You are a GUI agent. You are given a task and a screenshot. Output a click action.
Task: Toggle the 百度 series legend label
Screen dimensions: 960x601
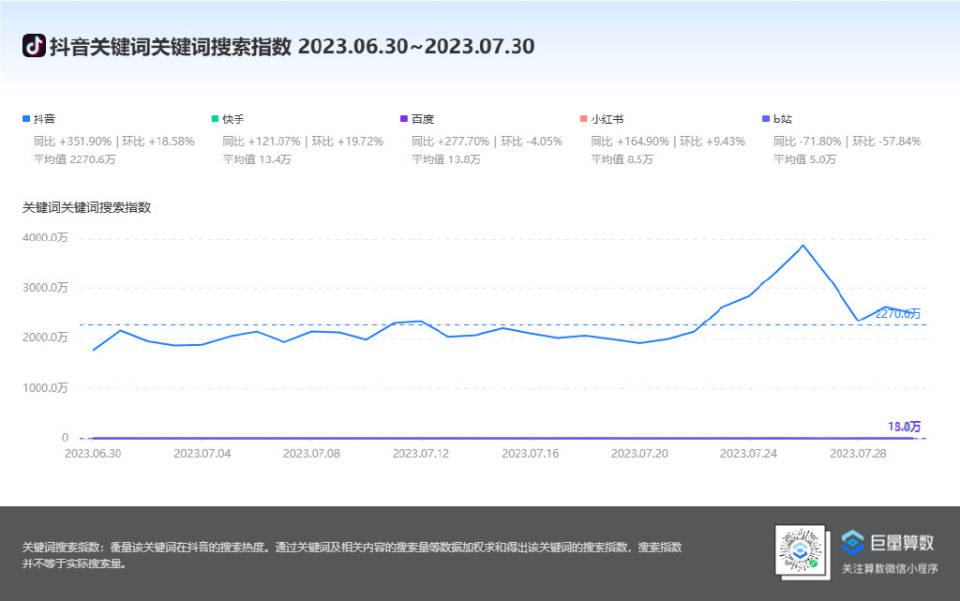point(422,119)
